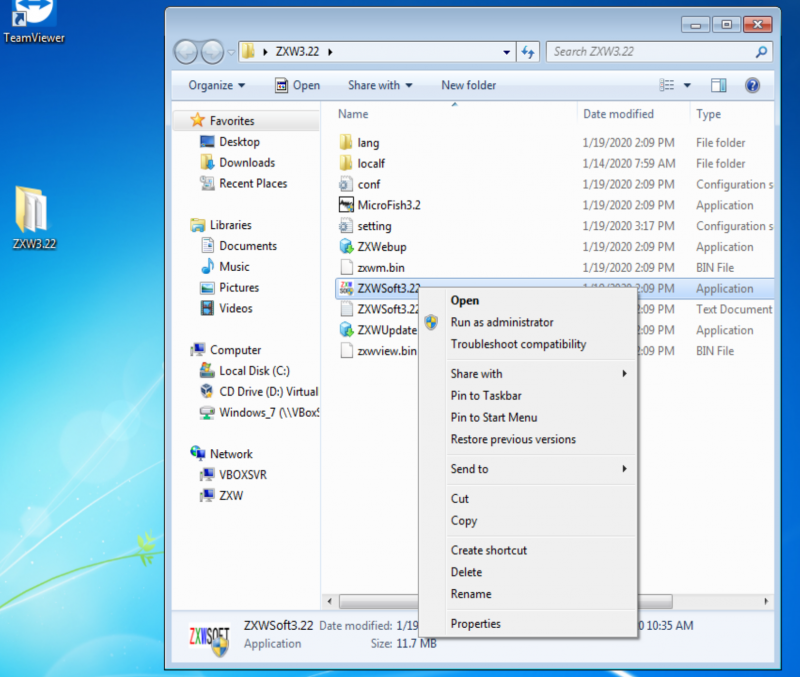
Task: Open Windows_7 network drive in sidebar
Action: coord(259,413)
